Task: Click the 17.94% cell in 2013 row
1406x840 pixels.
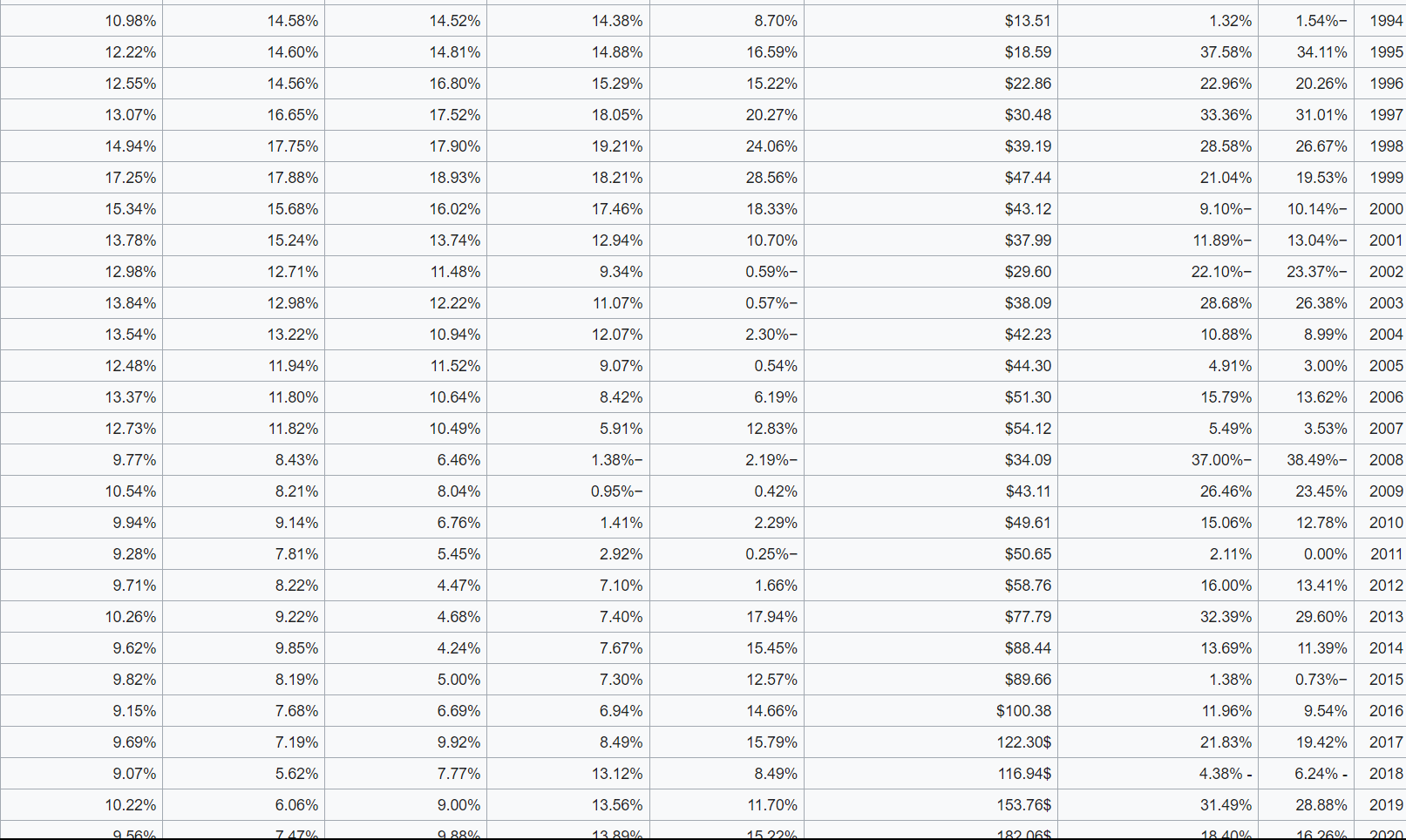Action: (x=771, y=617)
